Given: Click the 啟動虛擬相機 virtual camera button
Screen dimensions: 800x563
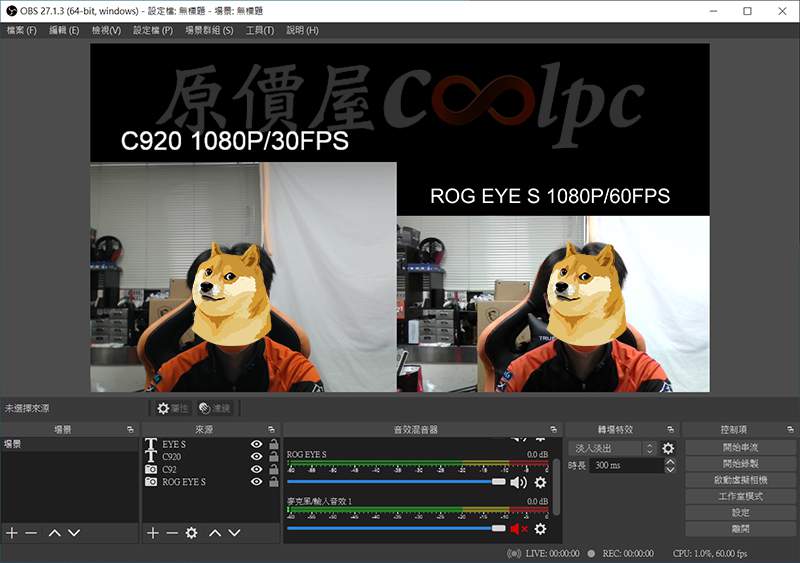Looking at the screenshot, I should point(740,480).
